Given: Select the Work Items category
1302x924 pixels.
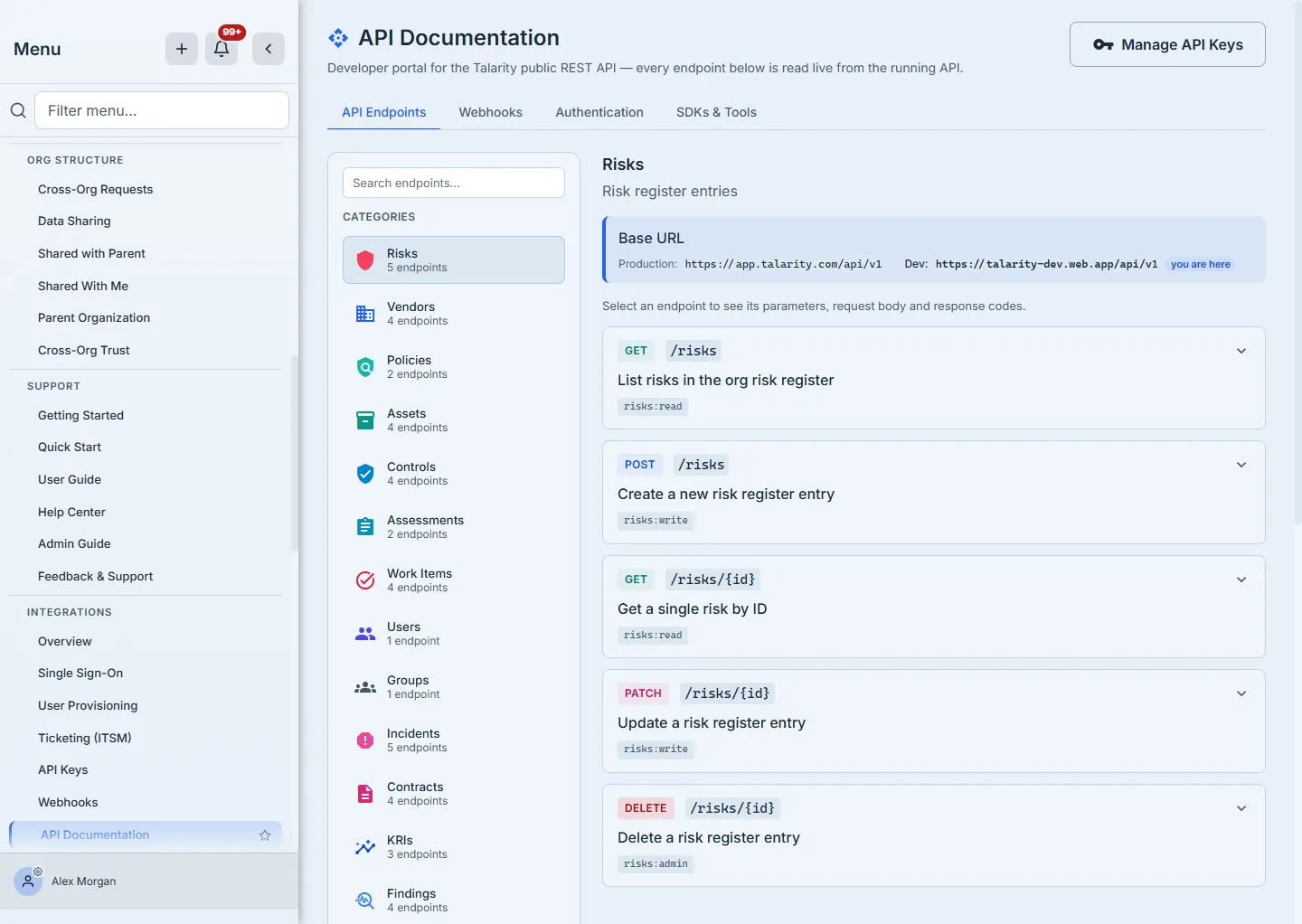Looking at the screenshot, I should pyautogui.click(x=454, y=580).
